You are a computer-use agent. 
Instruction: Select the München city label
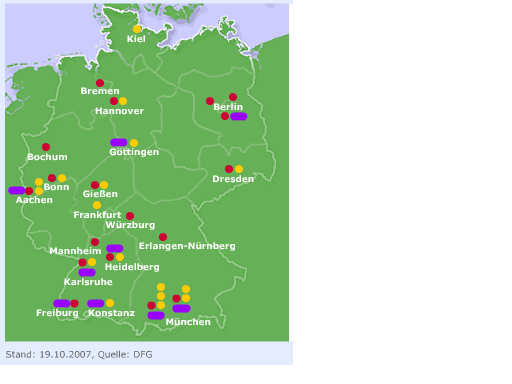click(188, 322)
